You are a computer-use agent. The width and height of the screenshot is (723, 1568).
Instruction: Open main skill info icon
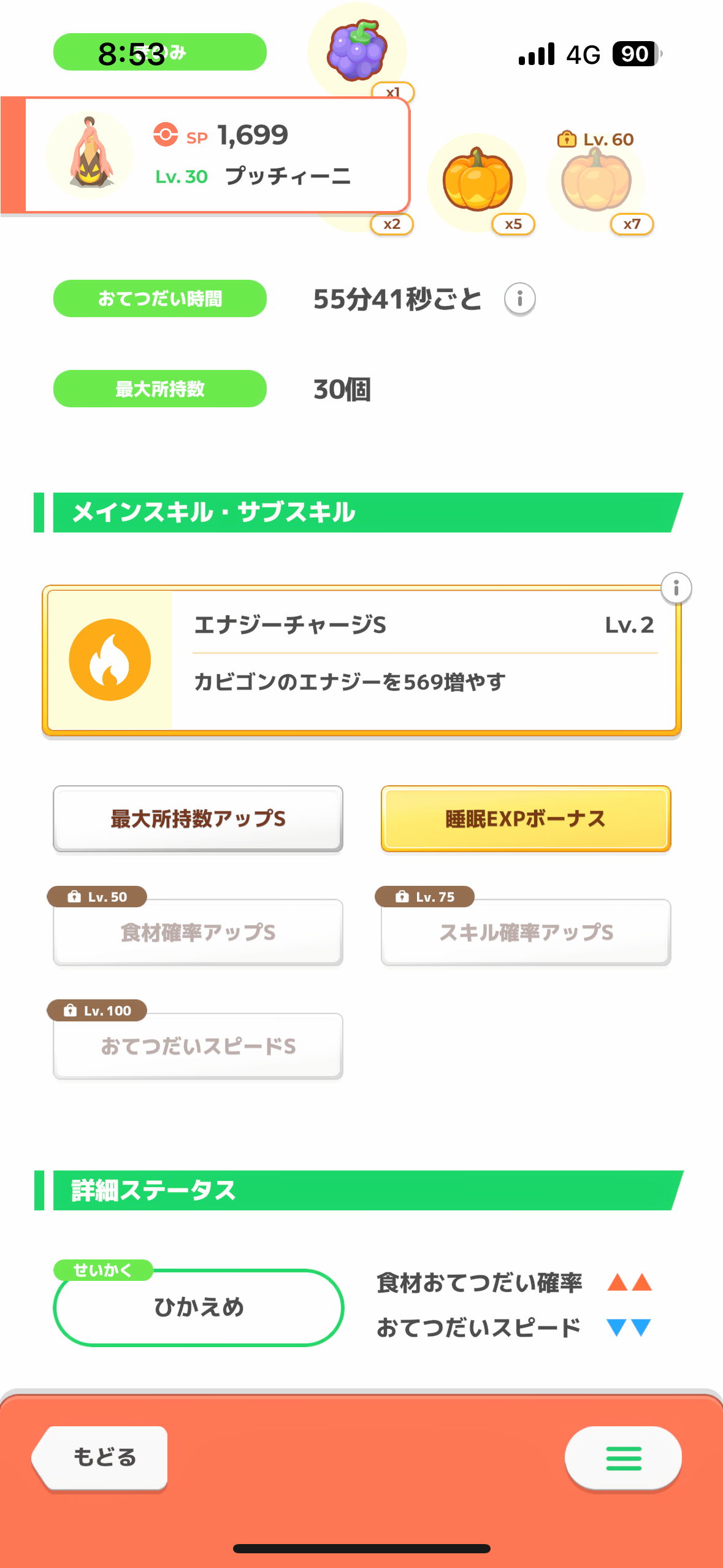[x=676, y=588]
